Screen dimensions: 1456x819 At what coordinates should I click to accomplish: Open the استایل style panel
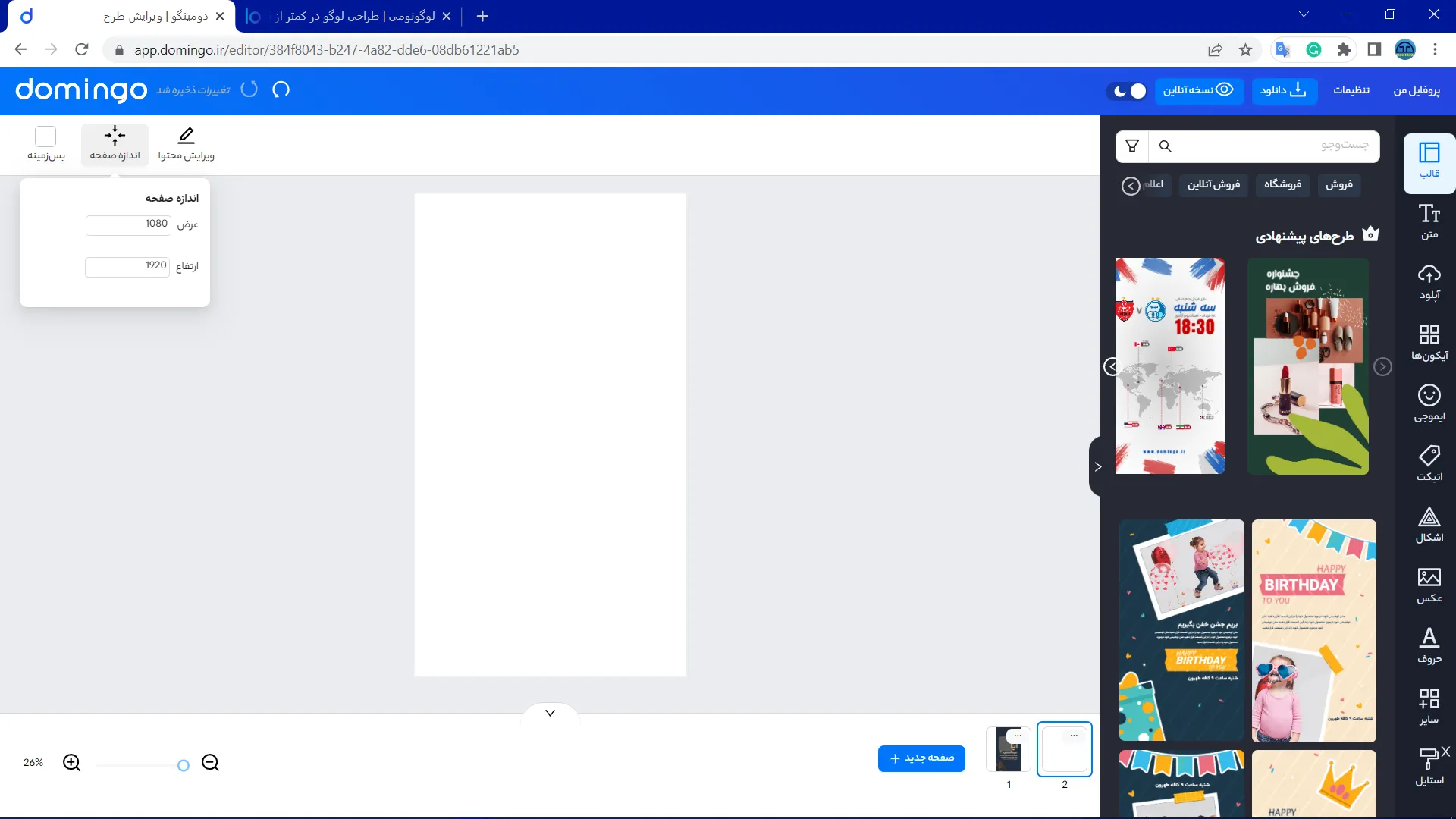[x=1429, y=767]
